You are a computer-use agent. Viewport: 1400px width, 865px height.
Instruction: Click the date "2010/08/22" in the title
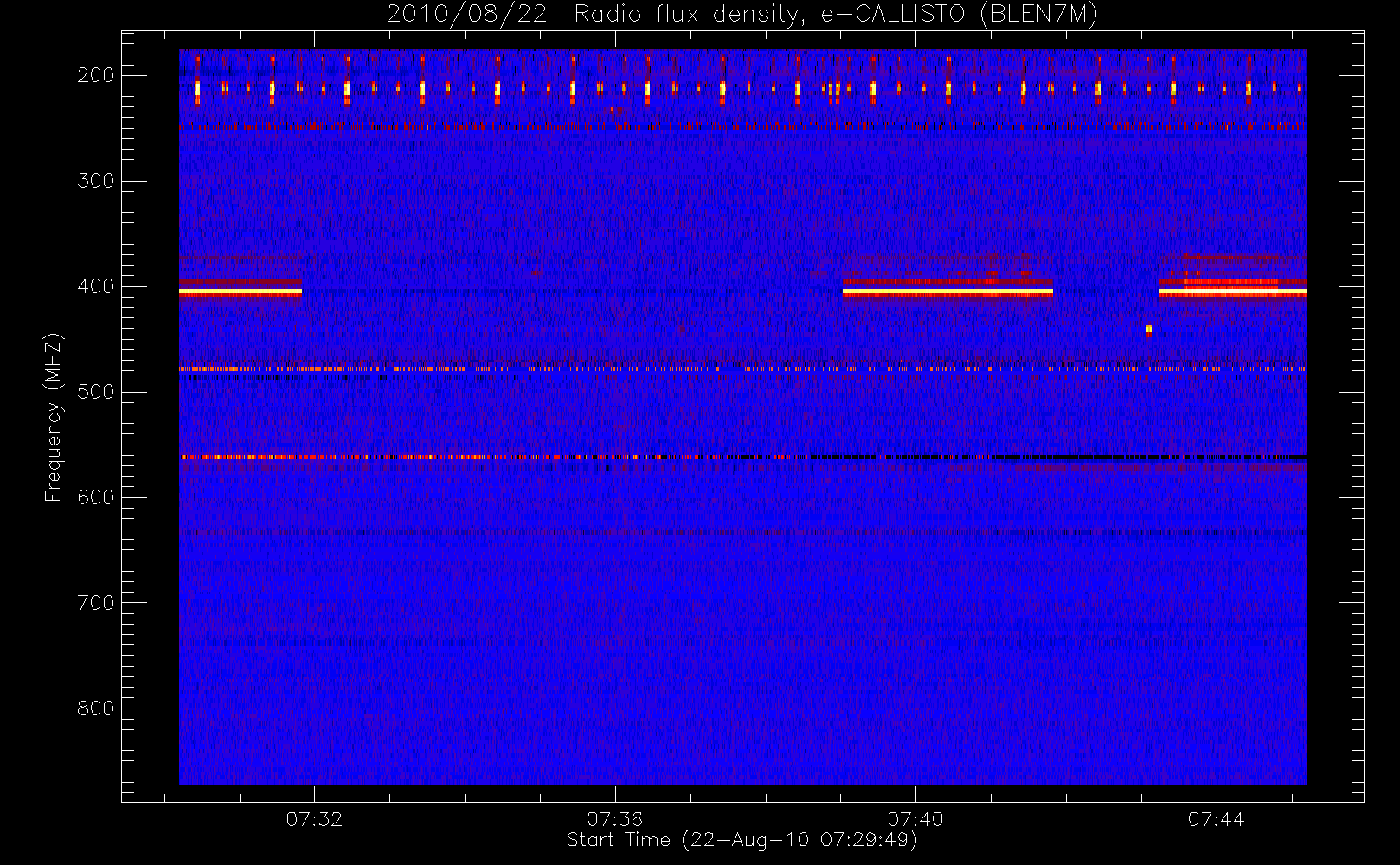point(466,15)
